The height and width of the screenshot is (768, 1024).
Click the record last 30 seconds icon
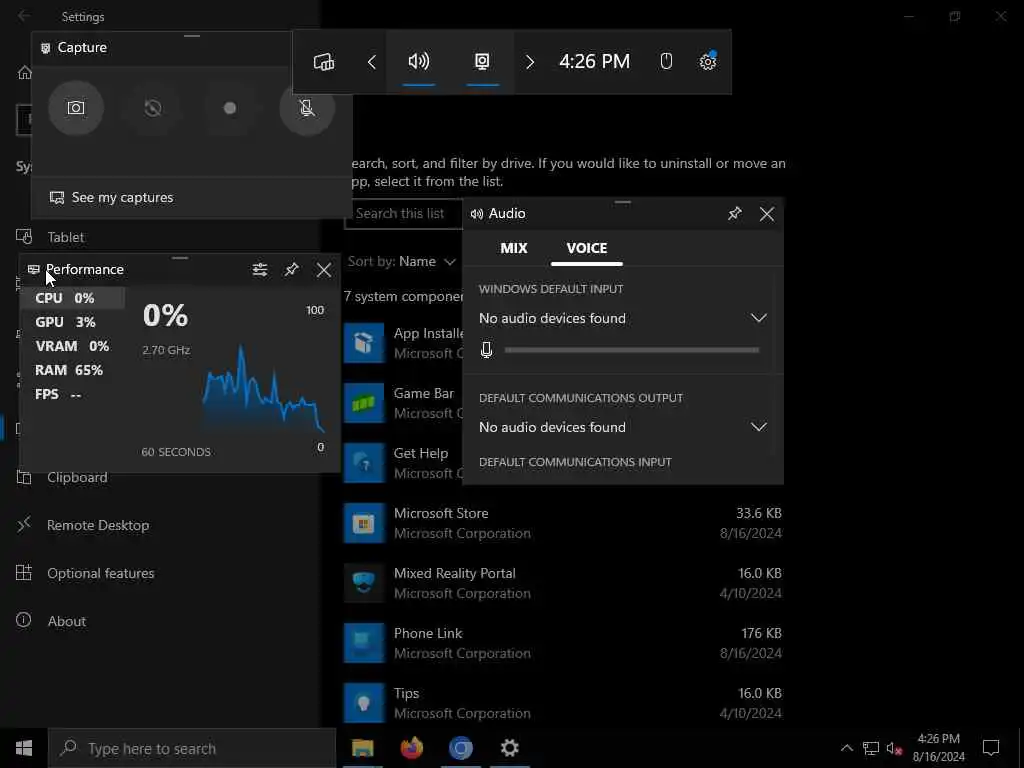(x=153, y=108)
